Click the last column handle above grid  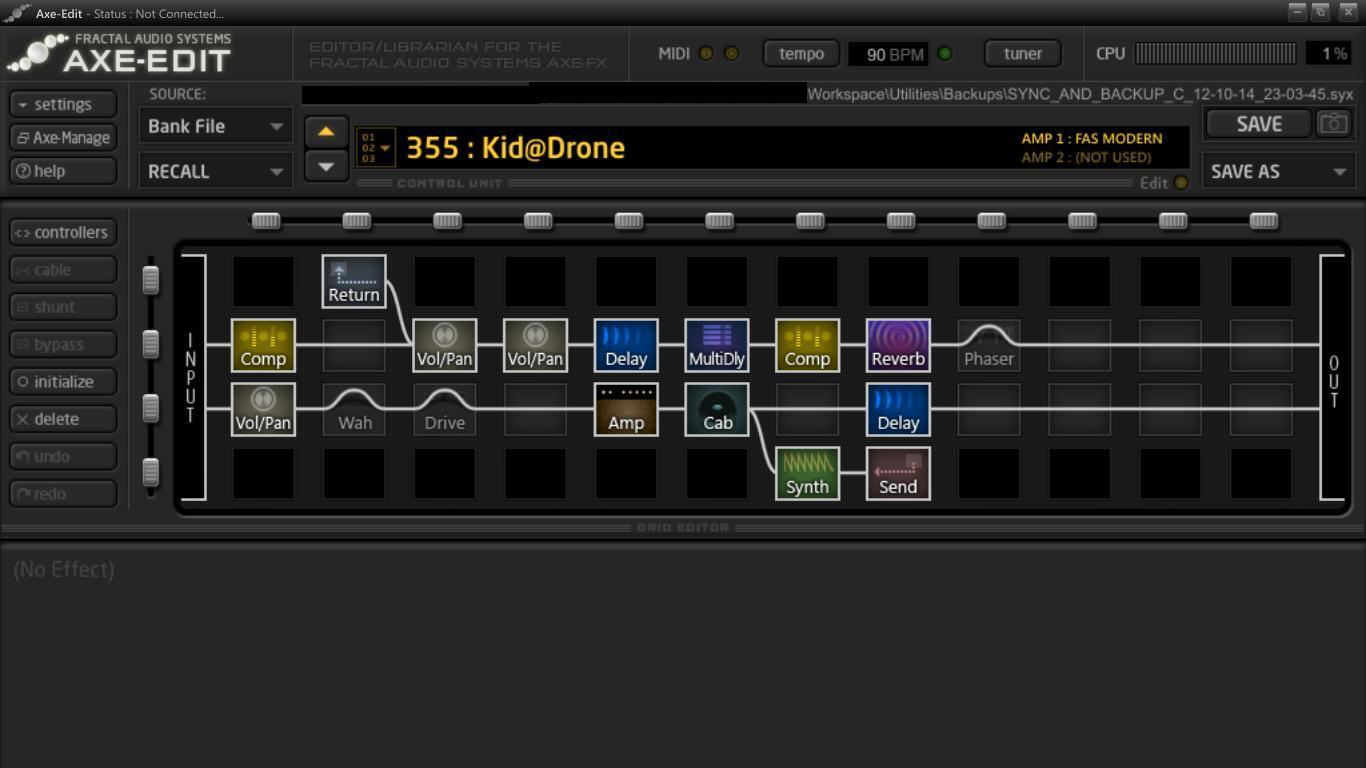click(x=1264, y=220)
